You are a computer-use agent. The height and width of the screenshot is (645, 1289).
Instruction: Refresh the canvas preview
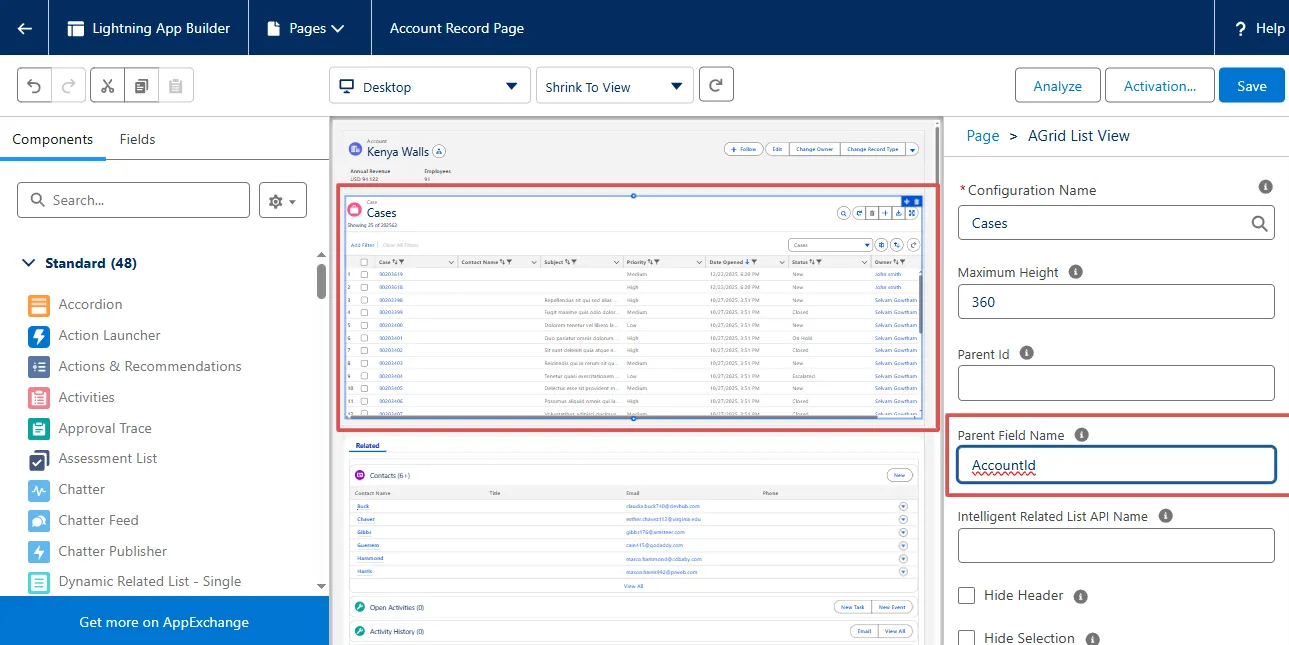716,86
